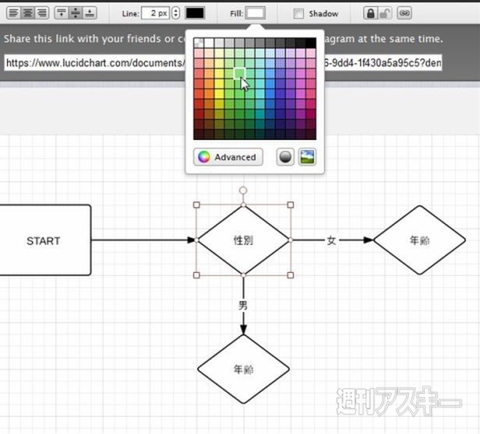Click the line width stepper arrows

point(176,13)
